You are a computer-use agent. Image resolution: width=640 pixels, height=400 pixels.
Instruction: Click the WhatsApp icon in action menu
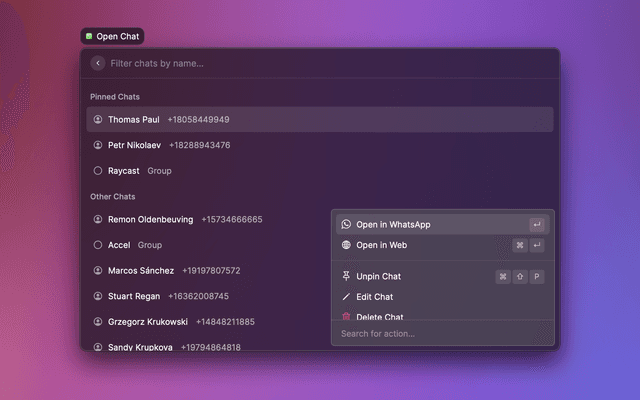346,225
